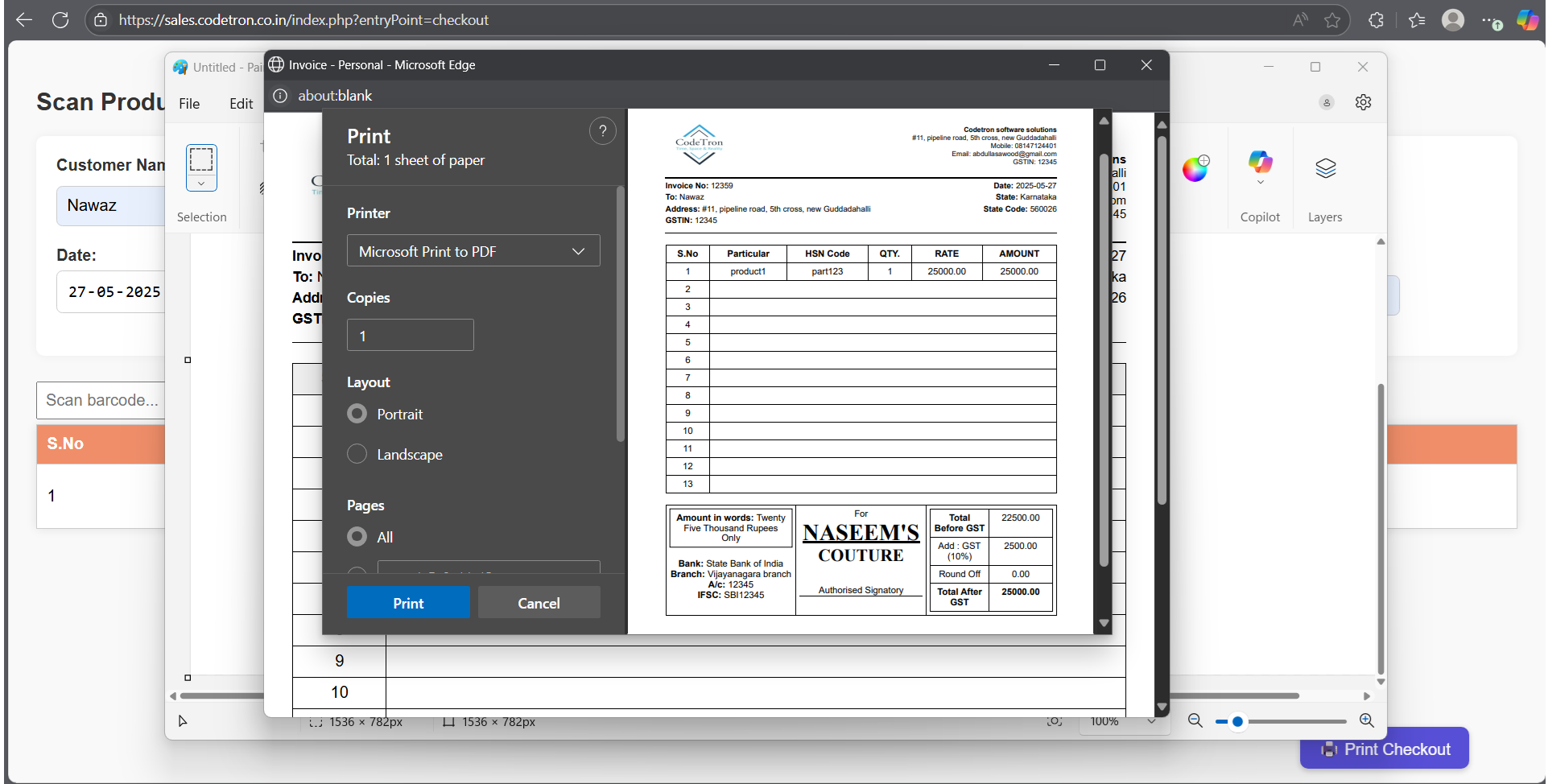
Task: Click Date field 27-05-2025
Action: 110,291
